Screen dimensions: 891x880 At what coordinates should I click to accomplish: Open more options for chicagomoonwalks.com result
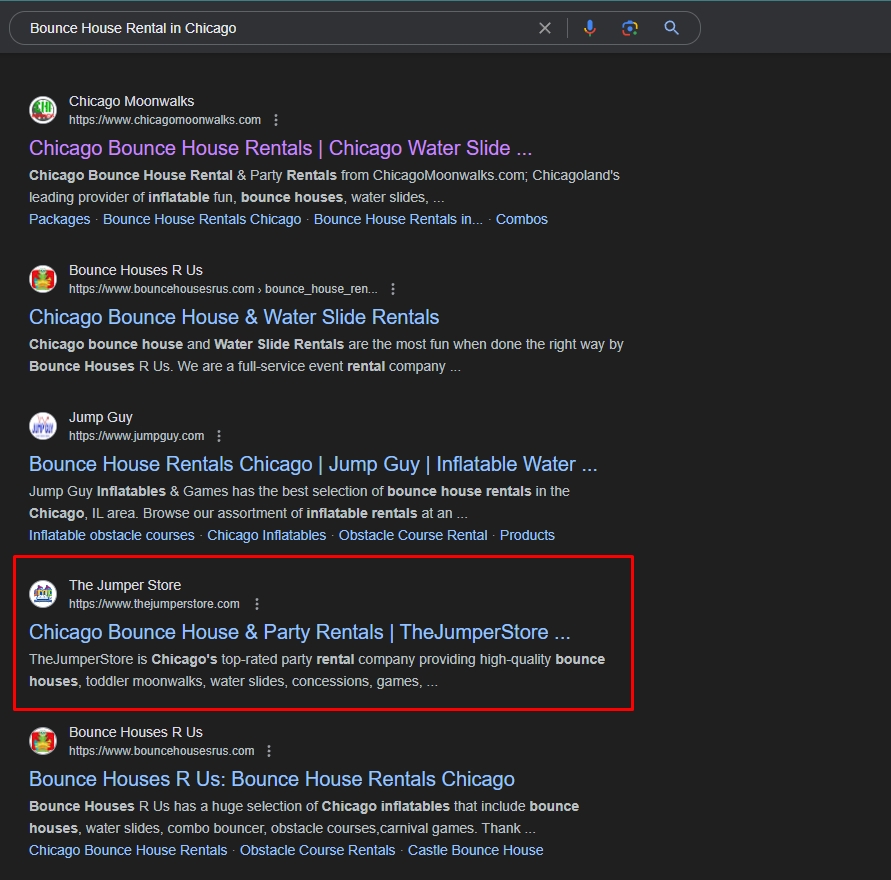pyautogui.click(x=276, y=120)
